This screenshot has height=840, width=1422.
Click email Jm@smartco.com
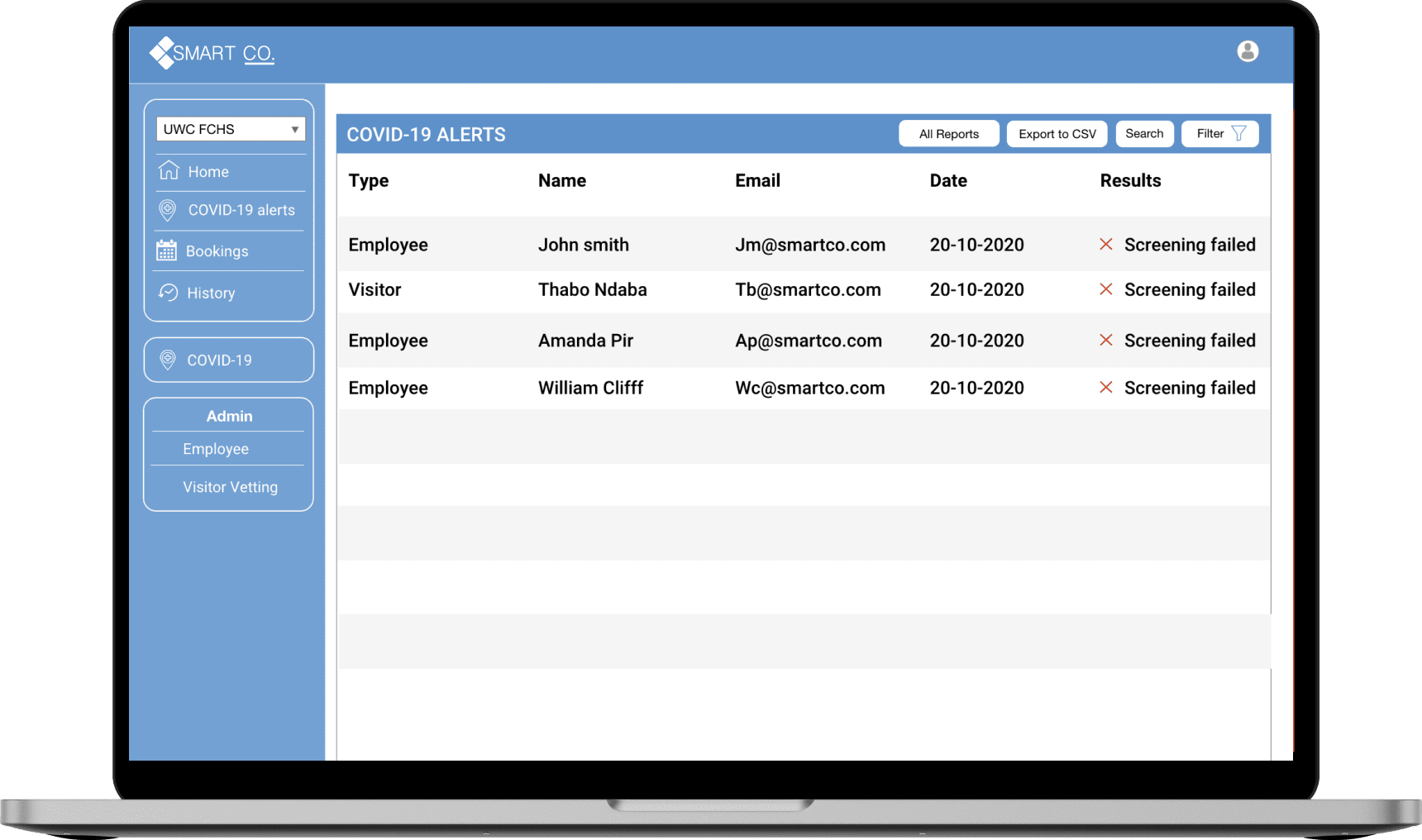[810, 245]
